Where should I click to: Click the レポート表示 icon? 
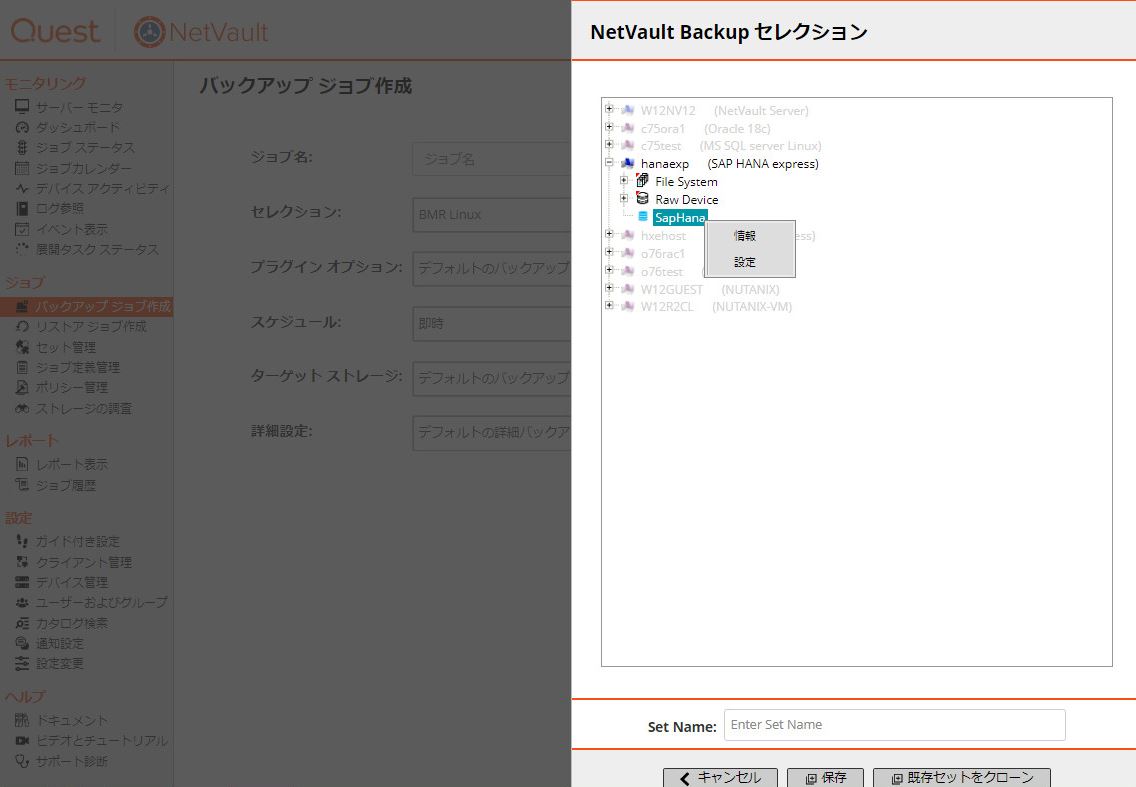click(x=22, y=464)
